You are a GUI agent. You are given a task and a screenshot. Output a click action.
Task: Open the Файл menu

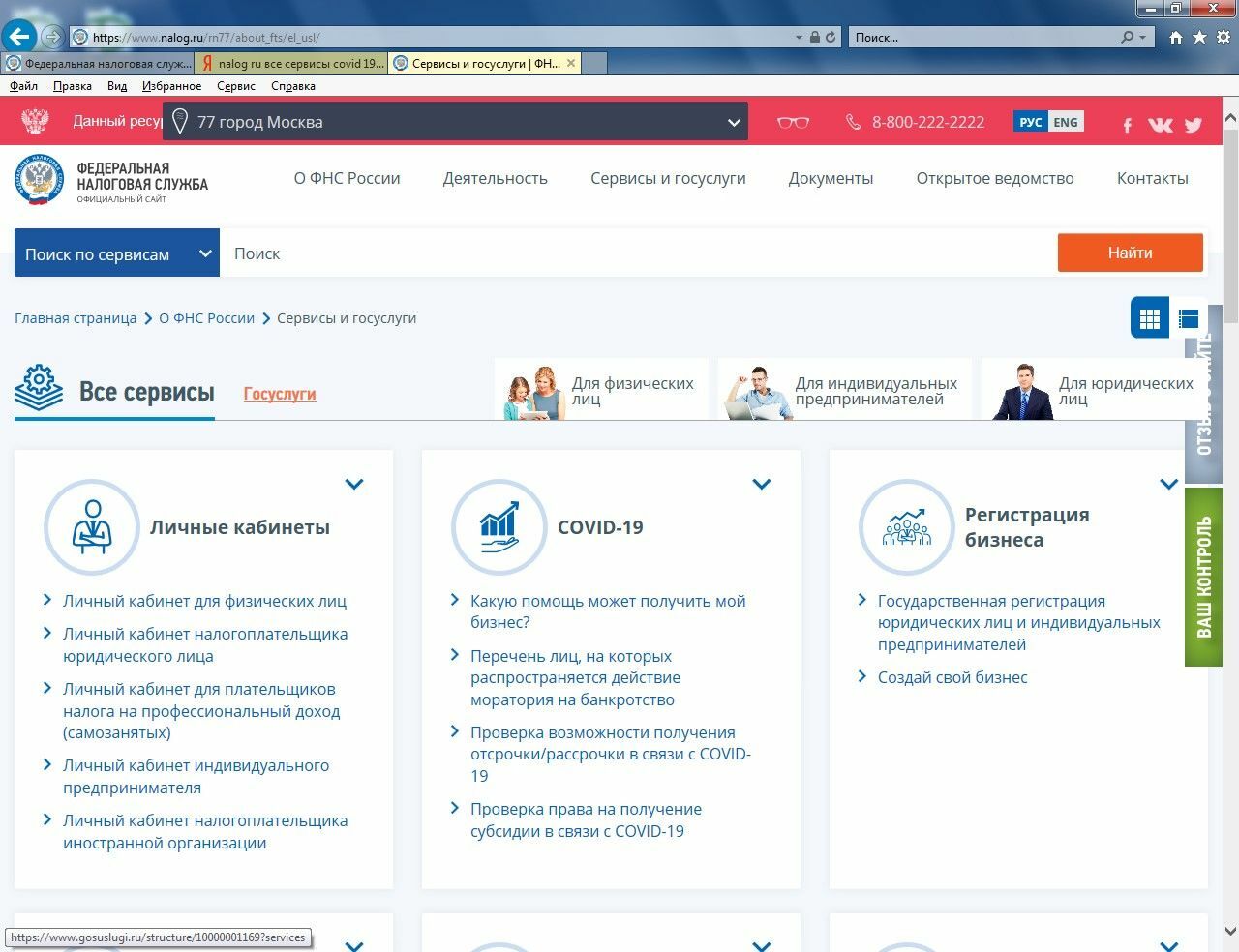(x=23, y=86)
